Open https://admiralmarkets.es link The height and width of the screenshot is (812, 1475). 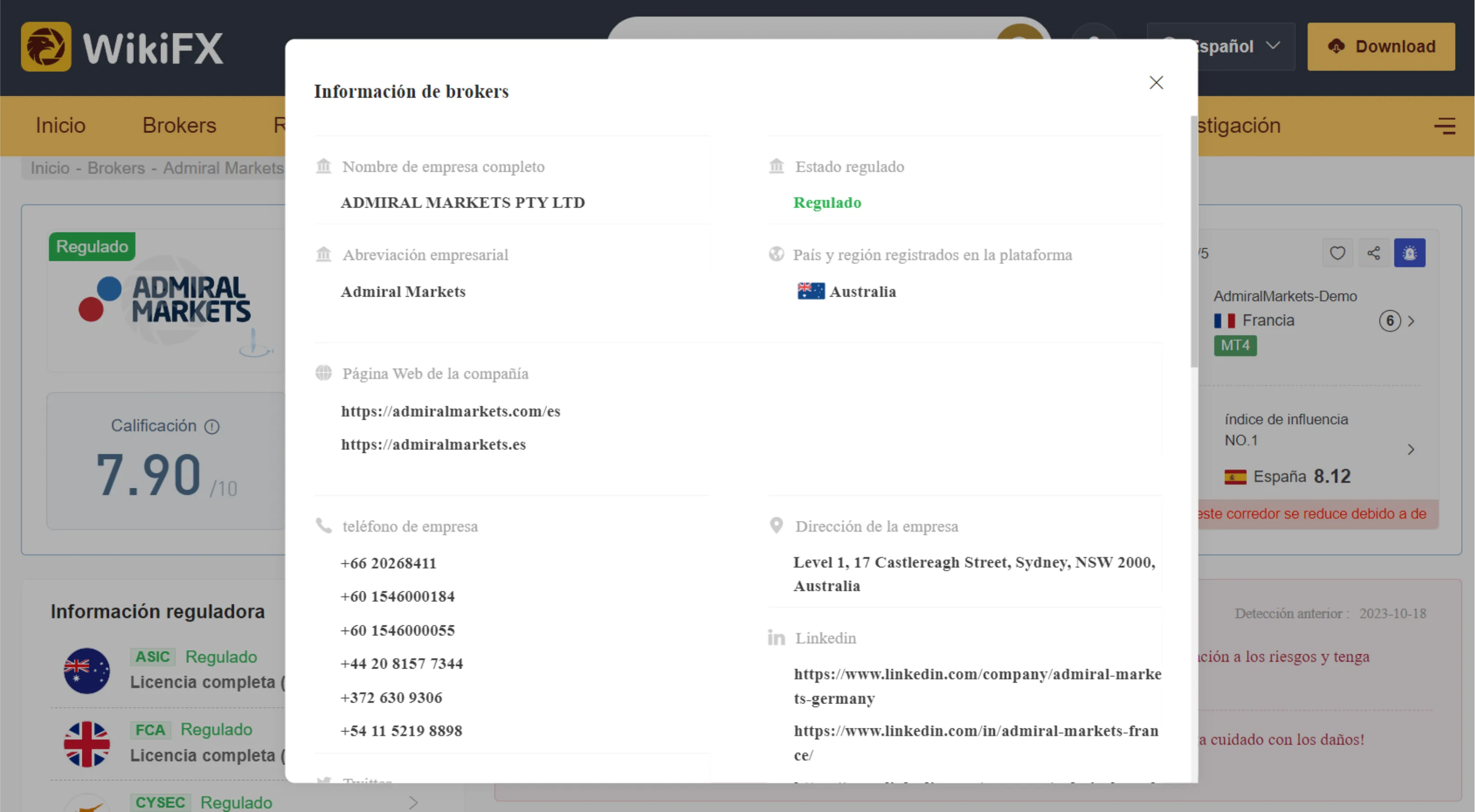pyautogui.click(x=434, y=444)
